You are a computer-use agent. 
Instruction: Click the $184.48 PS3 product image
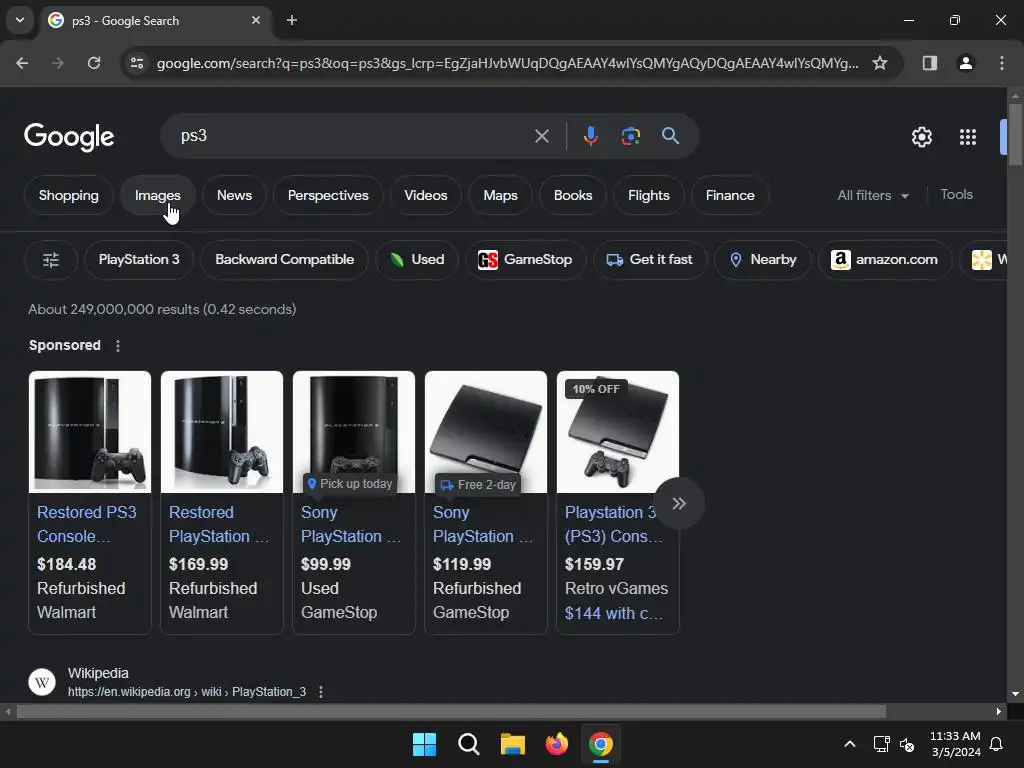[x=90, y=432]
